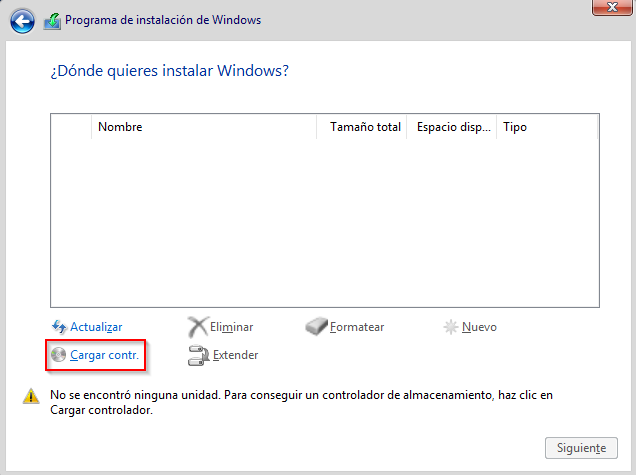Sort by the Nombre column header

pyautogui.click(x=120, y=127)
